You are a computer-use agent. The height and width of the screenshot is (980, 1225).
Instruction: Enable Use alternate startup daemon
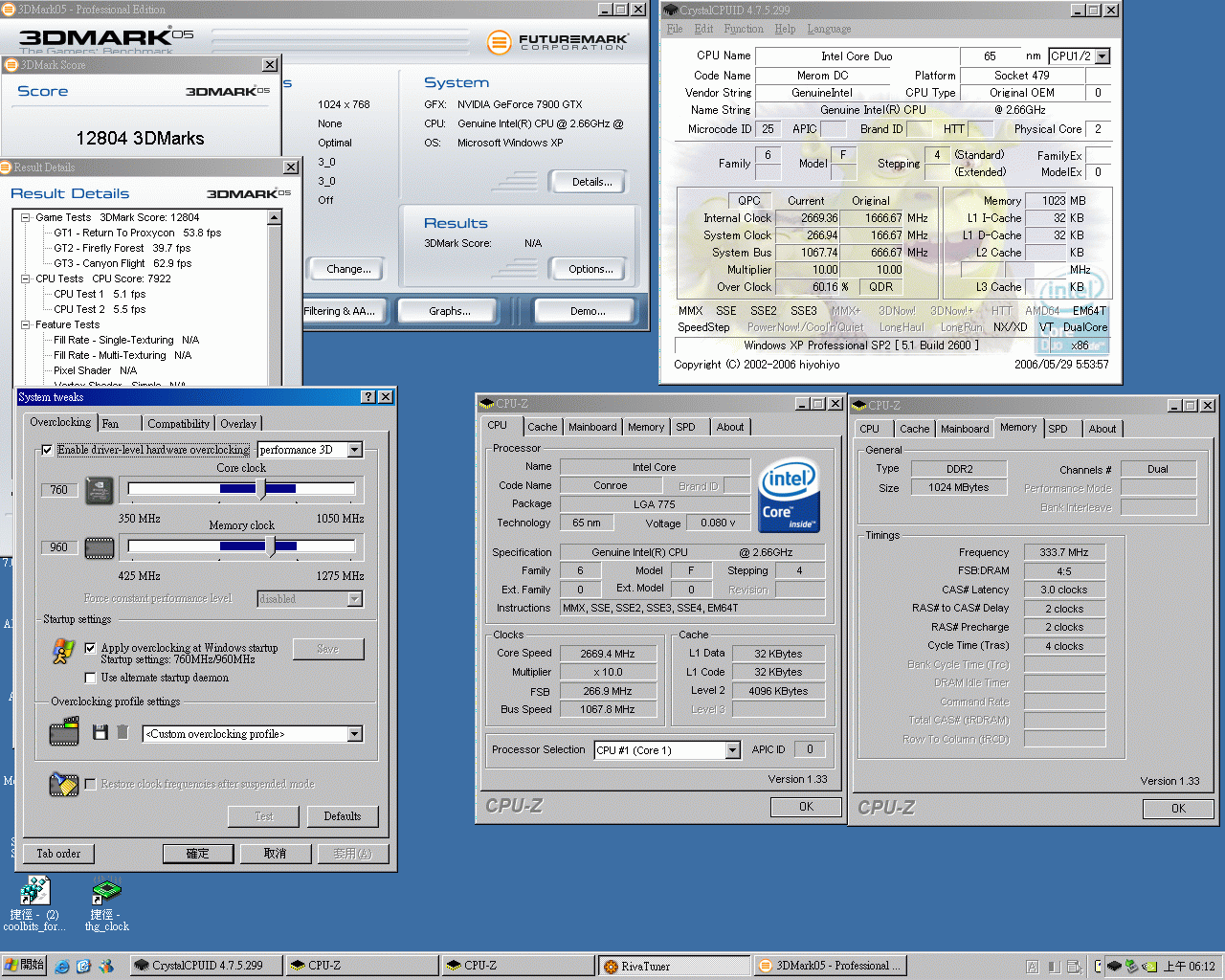[90, 678]
